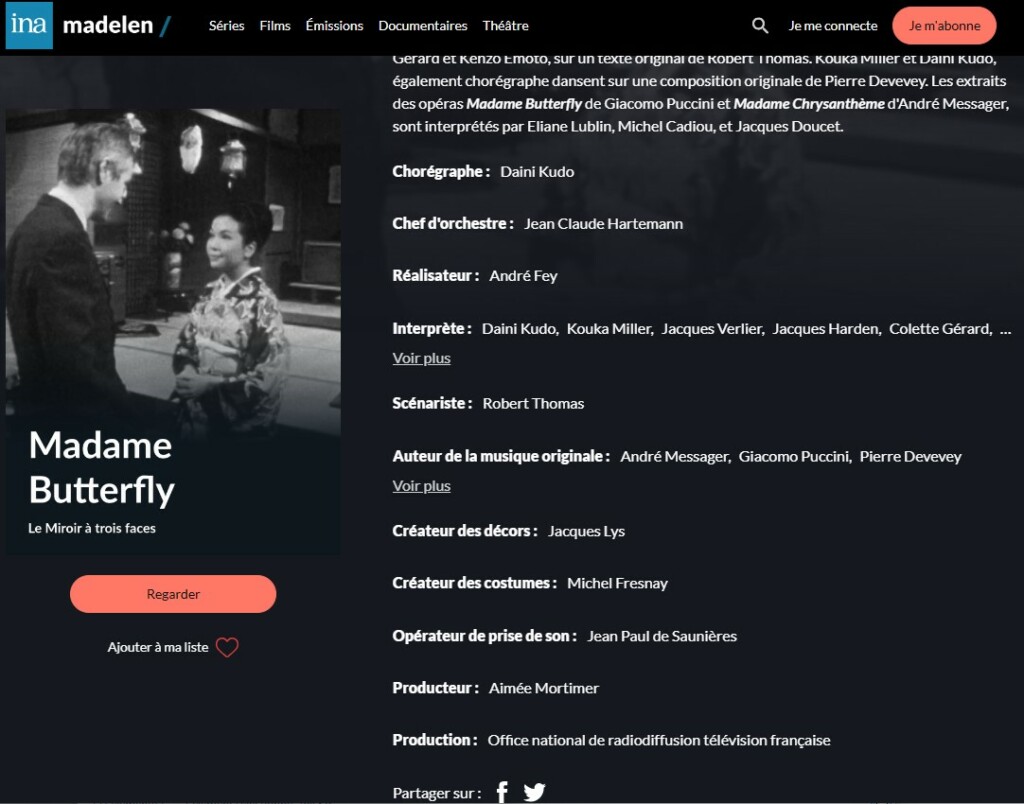Click the Regarder button
The image size is (1024, 804).
pyautogui.click(x=173, y=594)
